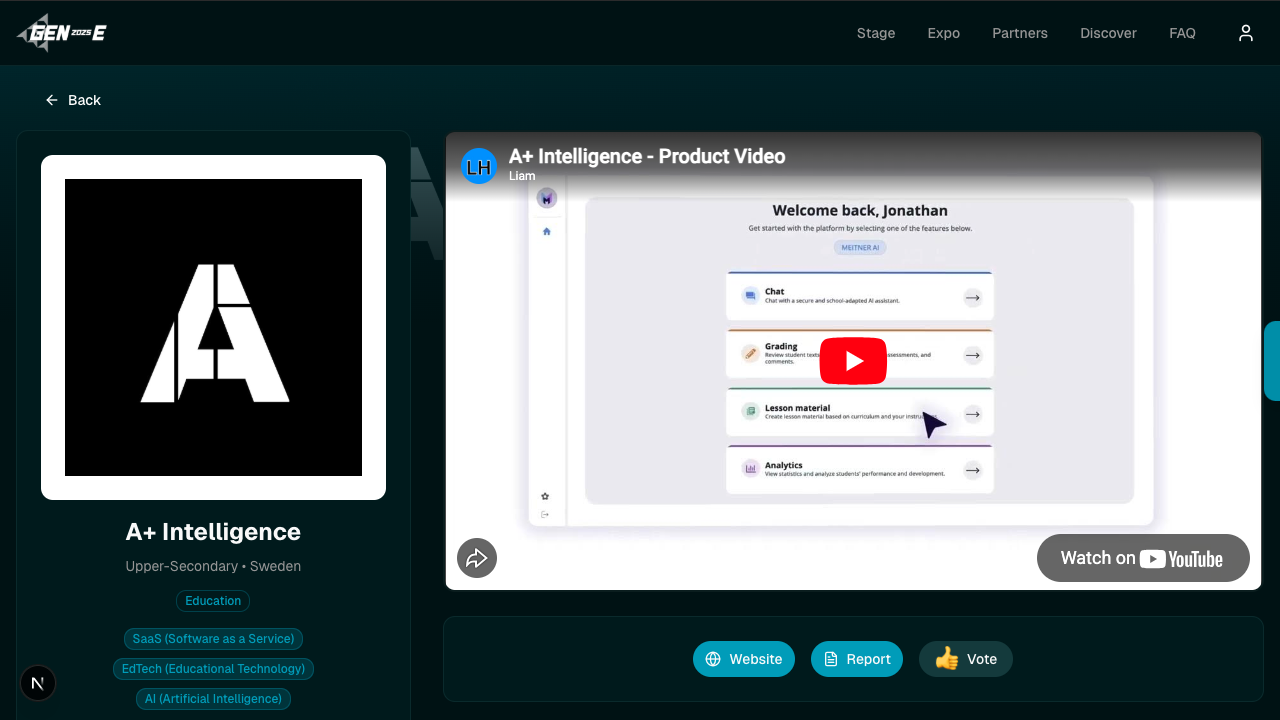Navigate to the FAQ page
This screenshot has width=1280, height=720.
[x=1182, y=33]
